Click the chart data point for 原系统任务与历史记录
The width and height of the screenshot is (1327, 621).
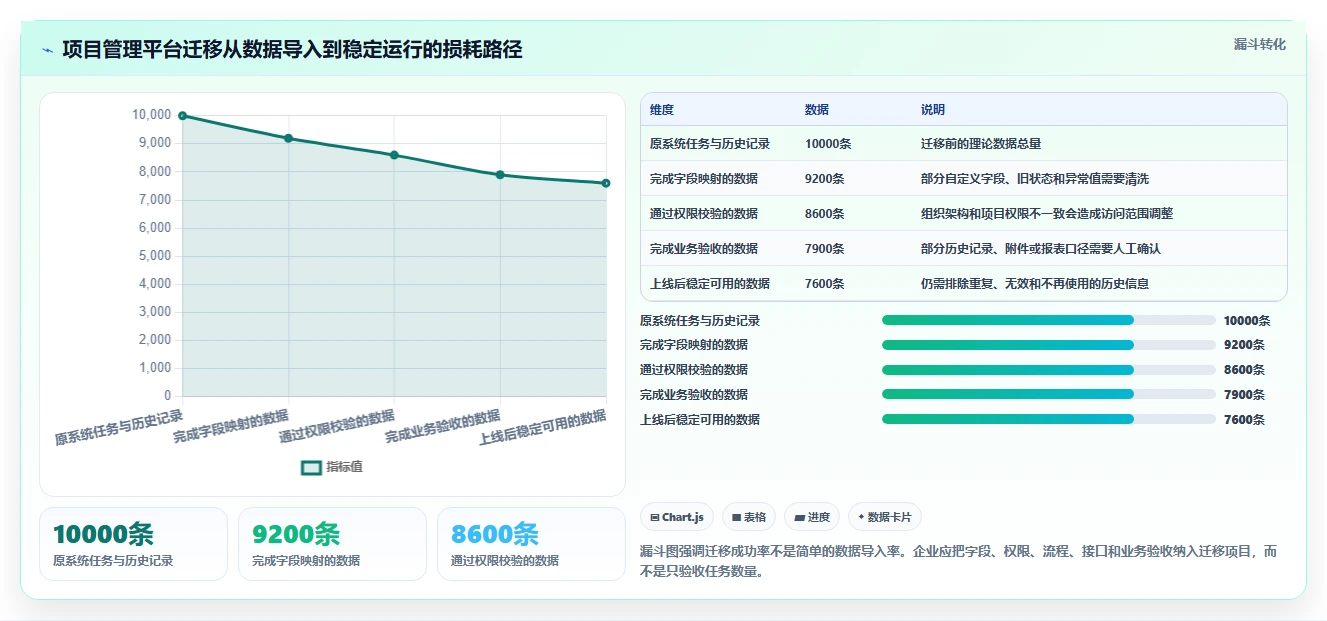[x=182, y=116]
